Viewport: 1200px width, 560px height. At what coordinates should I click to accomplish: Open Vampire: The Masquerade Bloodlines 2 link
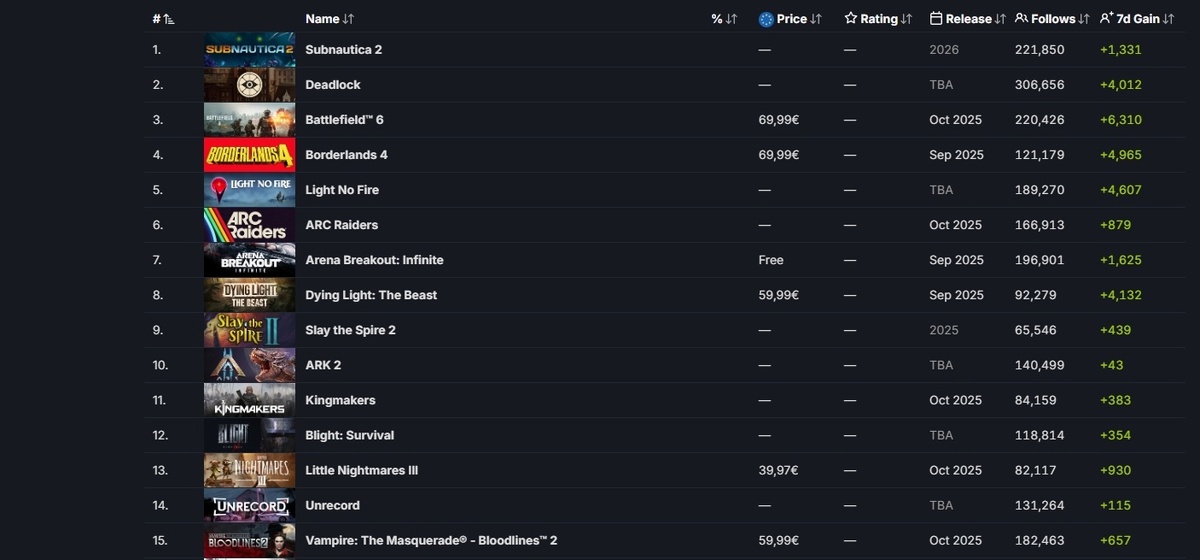point(431,540)
